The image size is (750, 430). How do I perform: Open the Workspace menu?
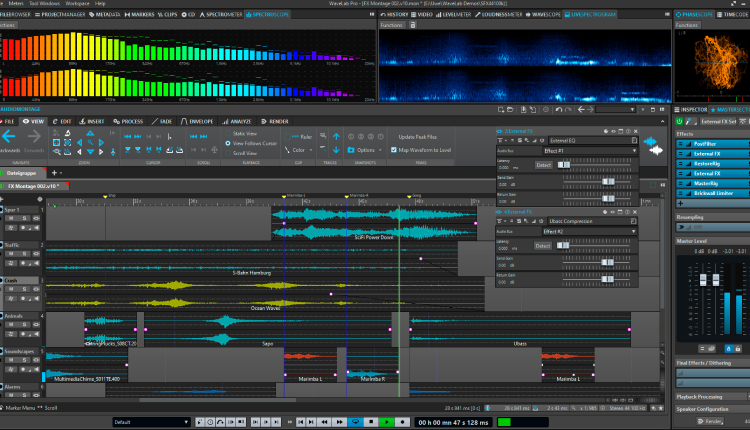click(x=77, y=3)
